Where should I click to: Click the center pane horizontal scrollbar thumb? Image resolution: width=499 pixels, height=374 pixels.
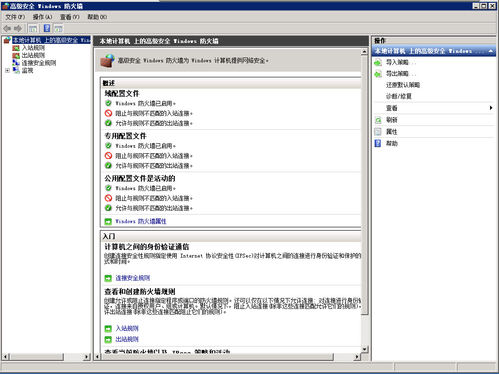(217, 357)
